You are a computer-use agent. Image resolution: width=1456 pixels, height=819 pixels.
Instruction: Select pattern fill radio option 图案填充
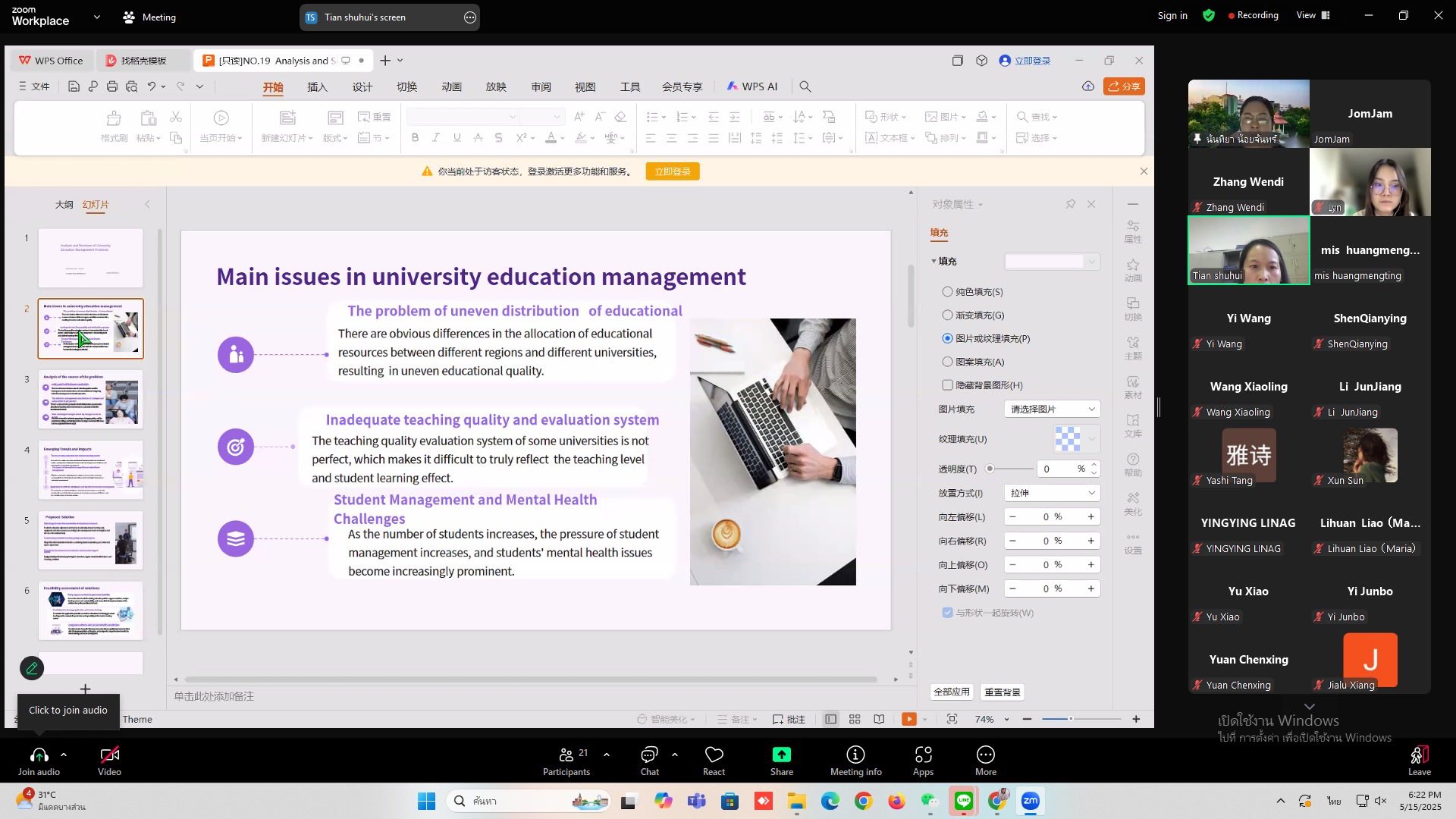pyautogui.click(x=947, y=362)
